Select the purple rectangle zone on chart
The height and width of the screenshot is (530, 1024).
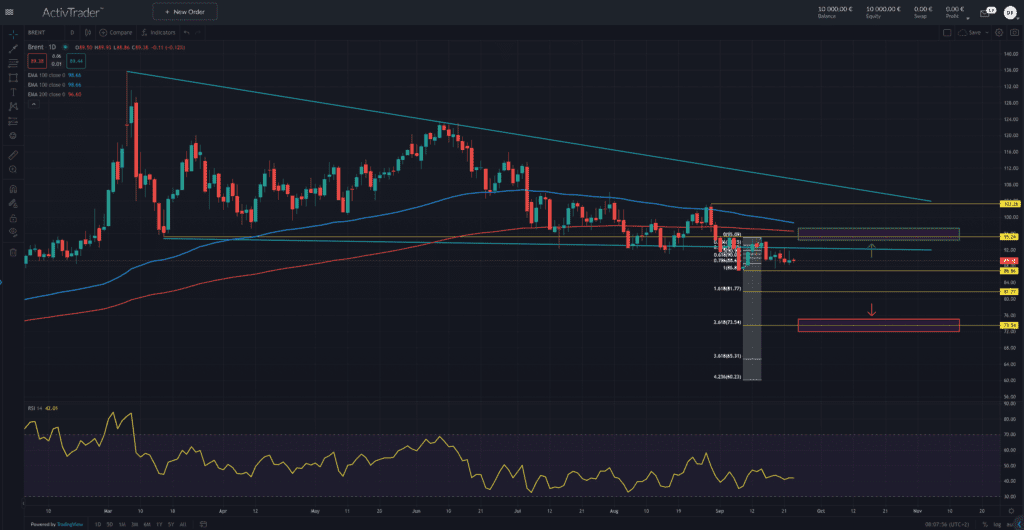point(878,234)
